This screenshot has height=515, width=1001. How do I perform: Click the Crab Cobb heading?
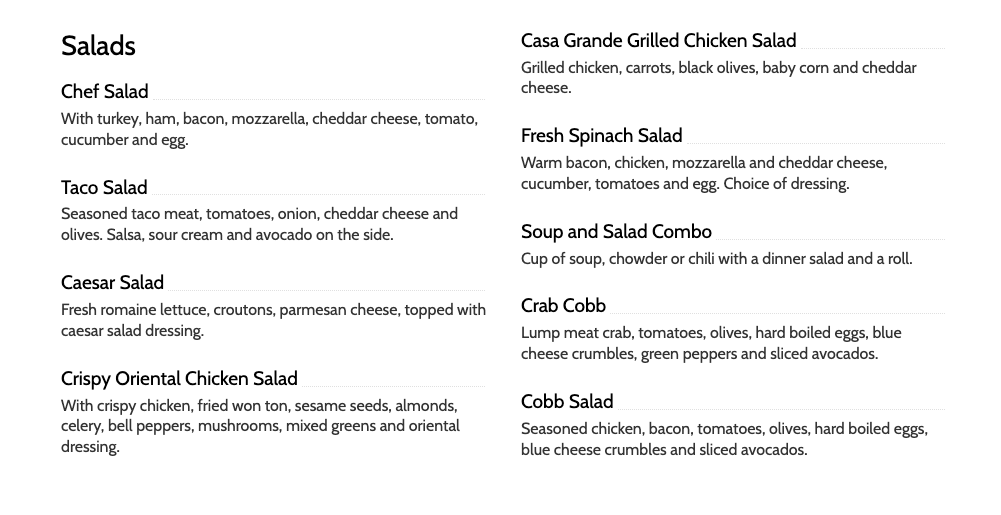click(563, 306)
